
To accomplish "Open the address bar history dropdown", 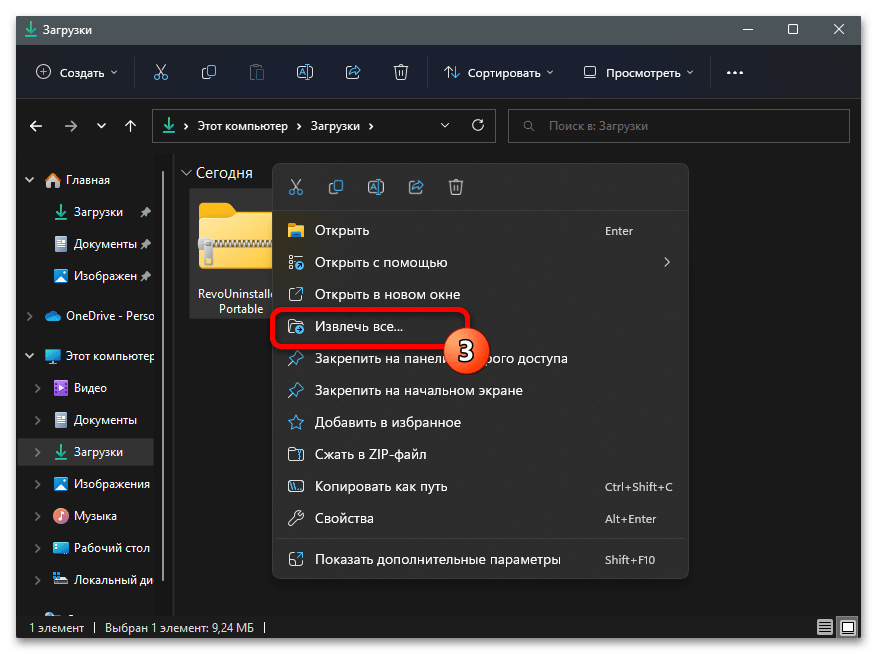I will pyautogui.click(x=445, y=126).
